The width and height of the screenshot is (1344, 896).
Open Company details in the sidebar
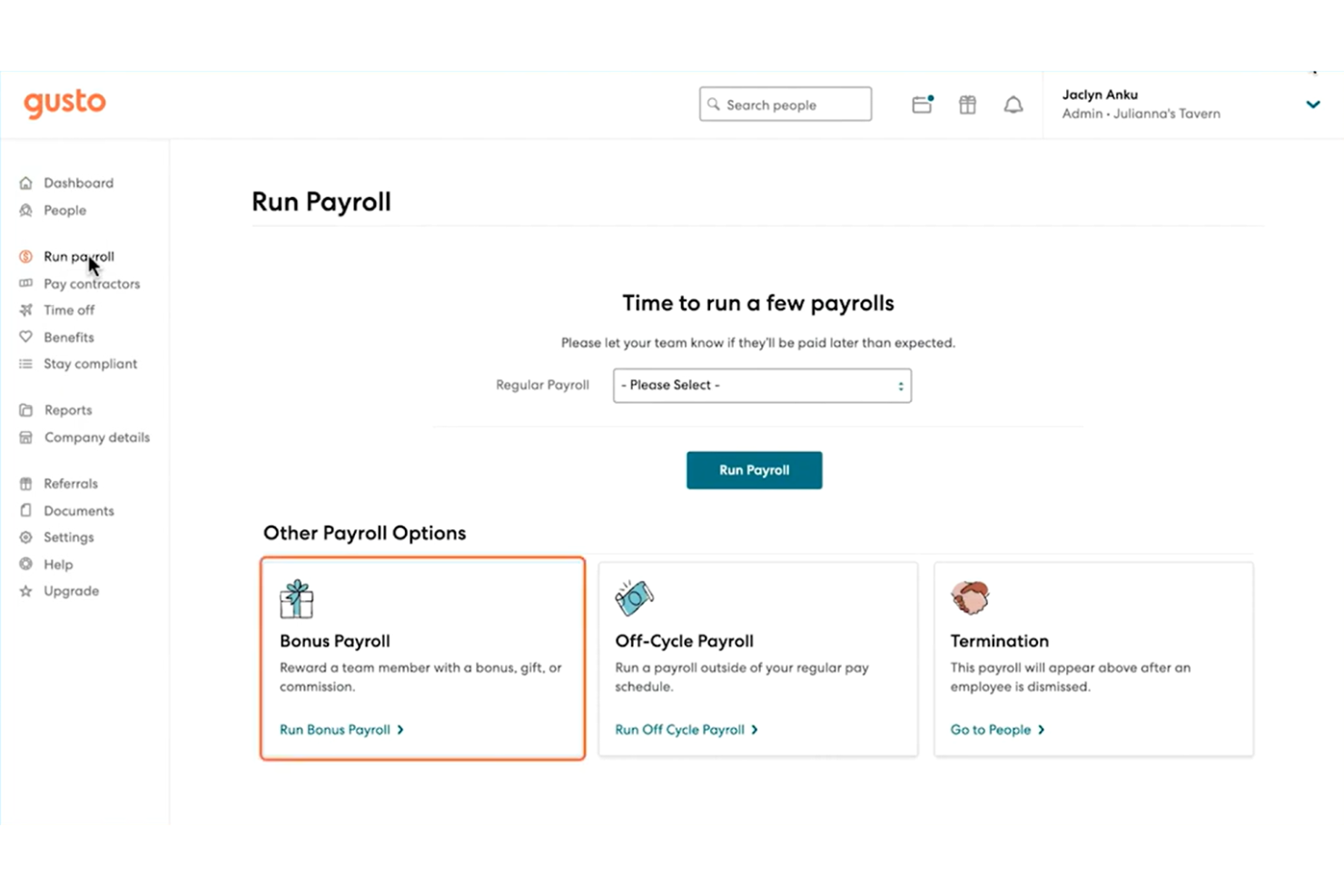pos(97,438)
